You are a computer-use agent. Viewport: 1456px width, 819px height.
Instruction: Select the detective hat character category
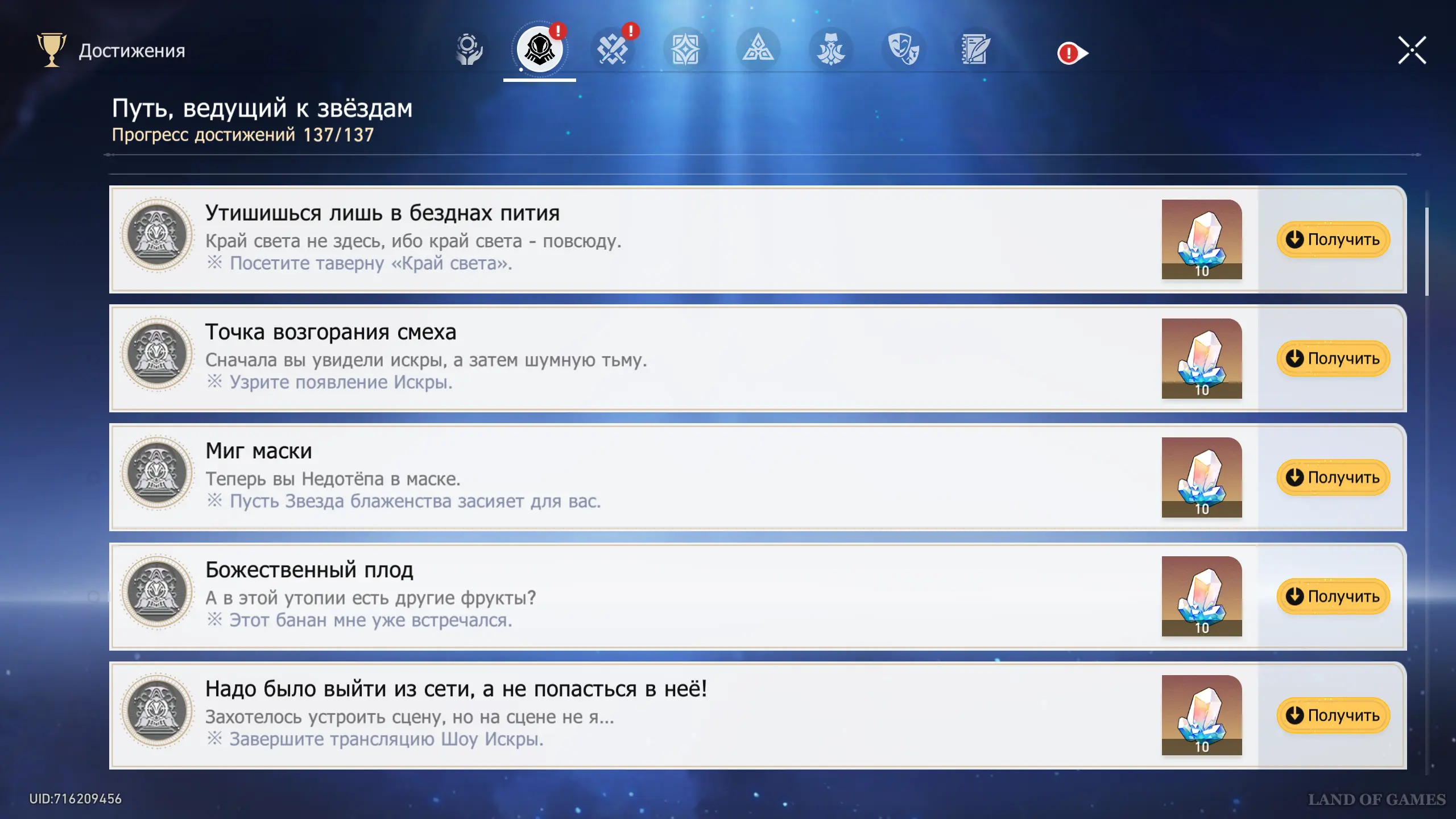[x=830, y=50]
